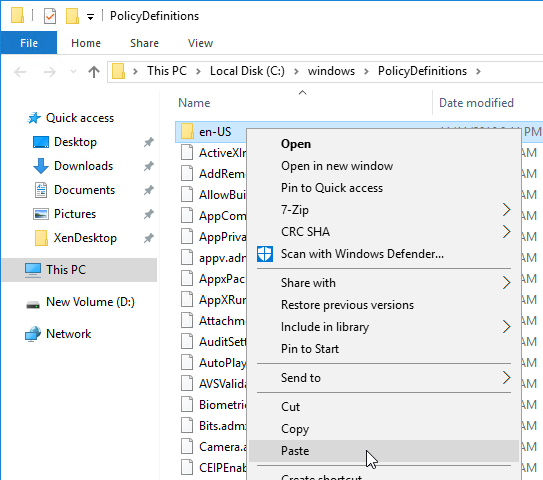Click the Properties icon in quick access toolbar
The image size is (543, 480).
[x=50, y=16]
